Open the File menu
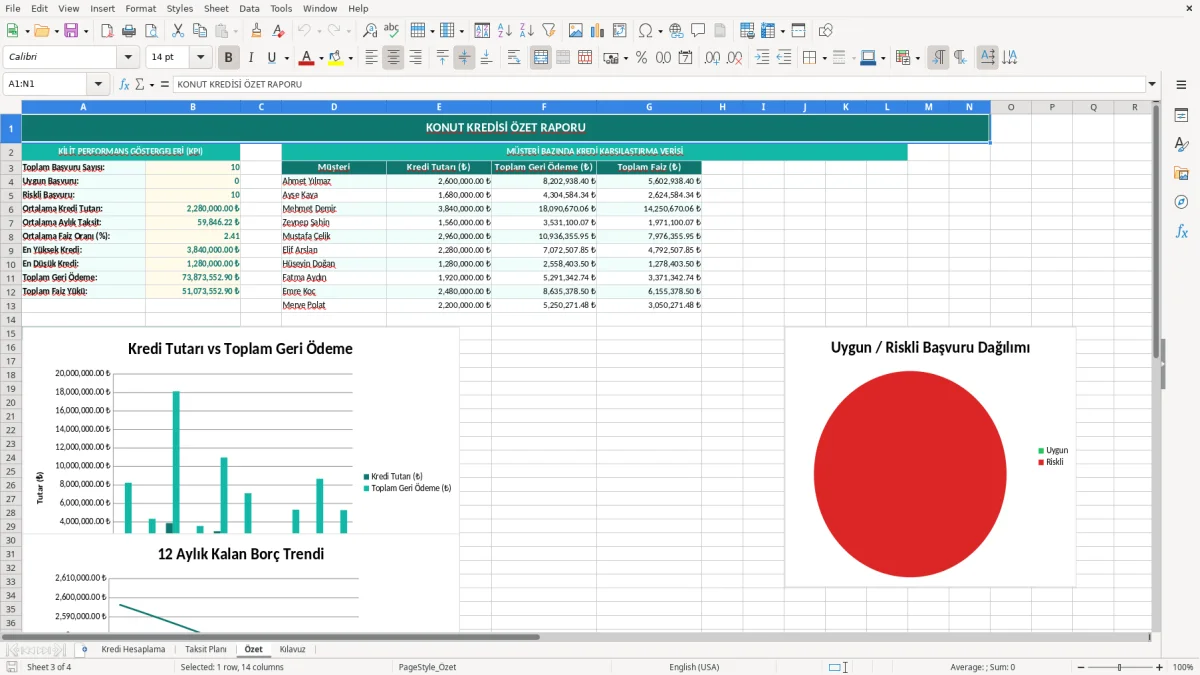1200x675 pixels. coord(13,8)
